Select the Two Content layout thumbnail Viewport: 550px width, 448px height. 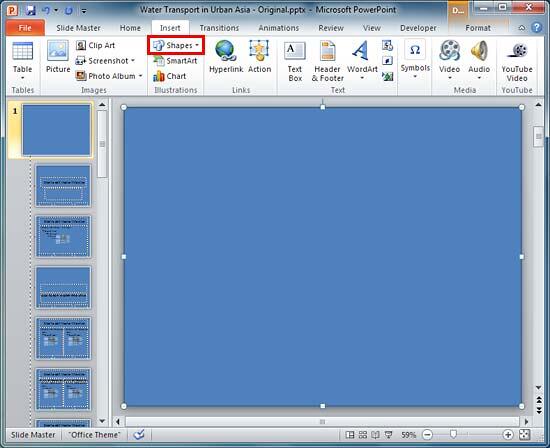[x=63, y=338]
